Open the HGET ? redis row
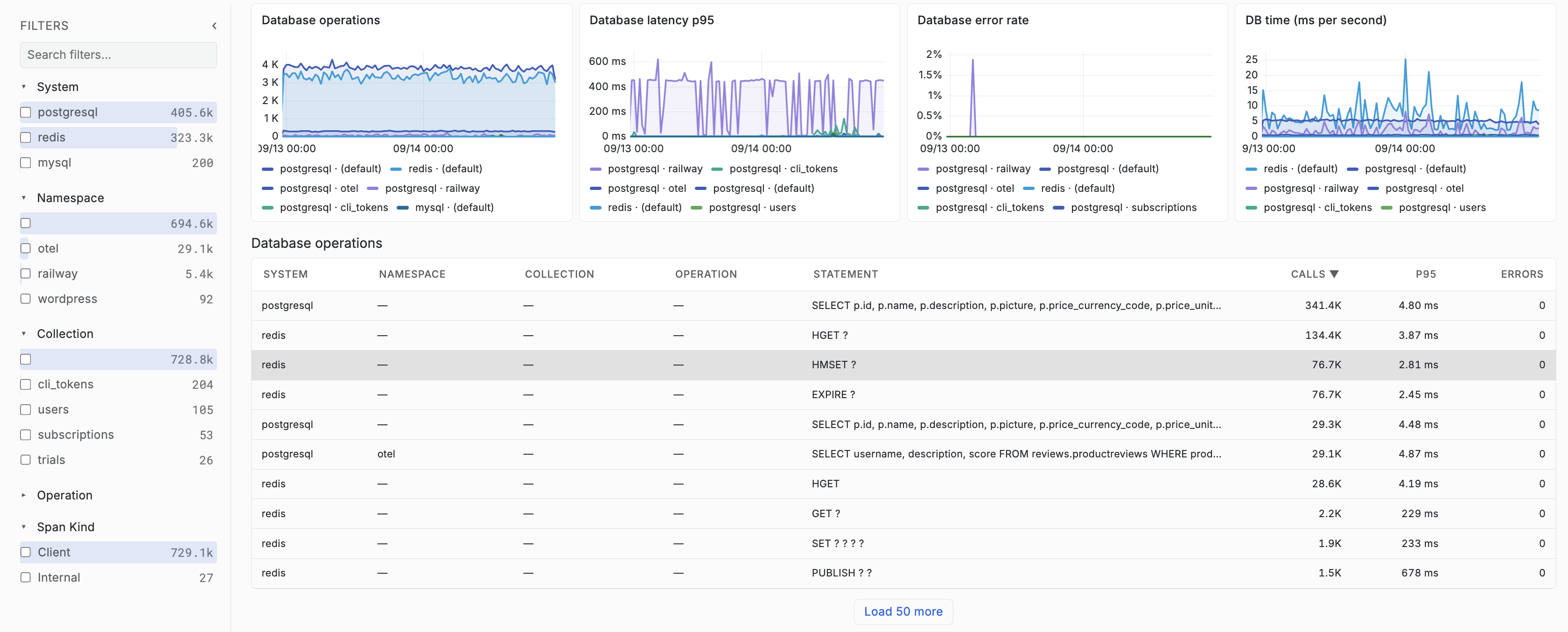Image resolution: width=1568 pixels, height=632 pixels. tap(903, 336)
